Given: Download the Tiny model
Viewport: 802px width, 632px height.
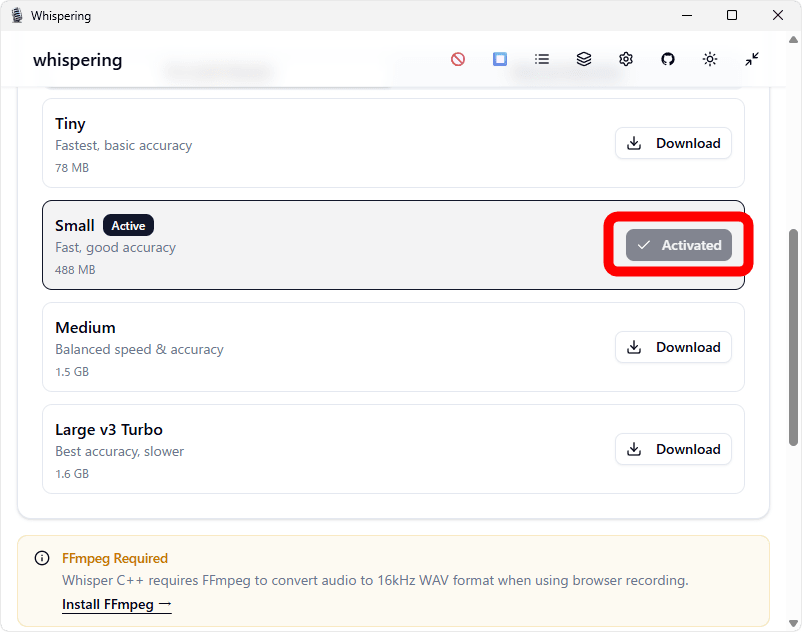Looking at the screenshot, I should 673,143.
